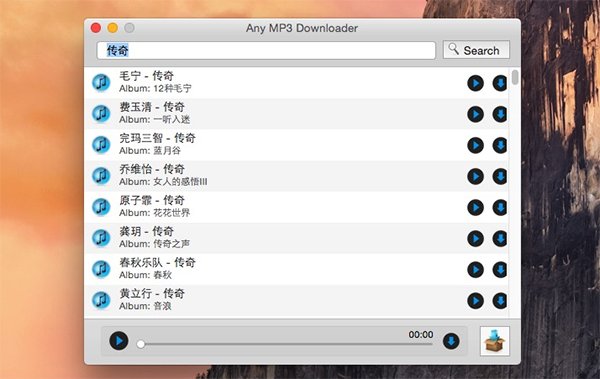Play the 龚玥 - 传奇 track

tap(475, 239)
